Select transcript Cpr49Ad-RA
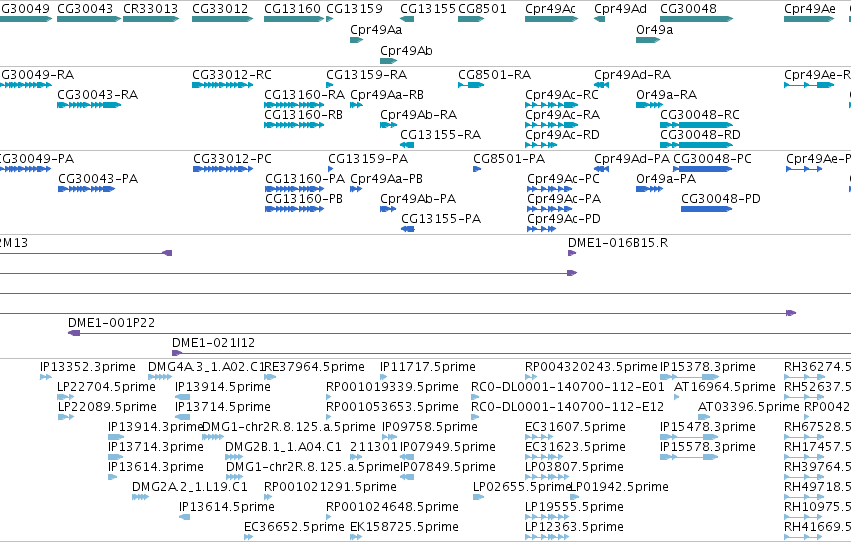Viewport: 851px width, 542px height. (x=601, y=85)
